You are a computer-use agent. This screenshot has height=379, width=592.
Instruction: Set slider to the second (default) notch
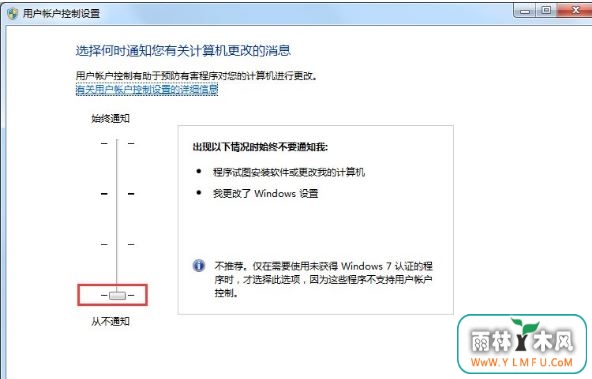point(117,194)
